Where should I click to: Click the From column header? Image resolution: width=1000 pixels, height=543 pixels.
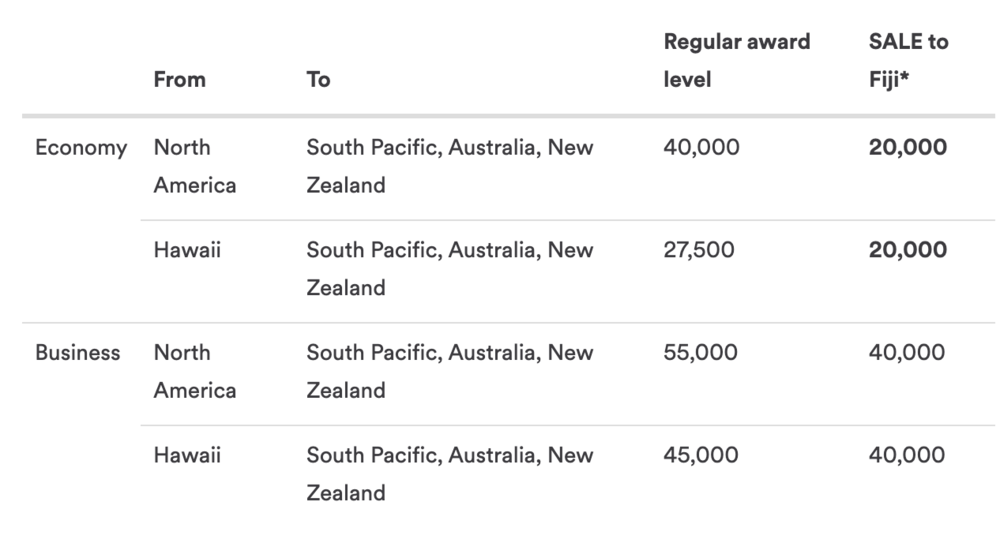[x=180, y=80]
